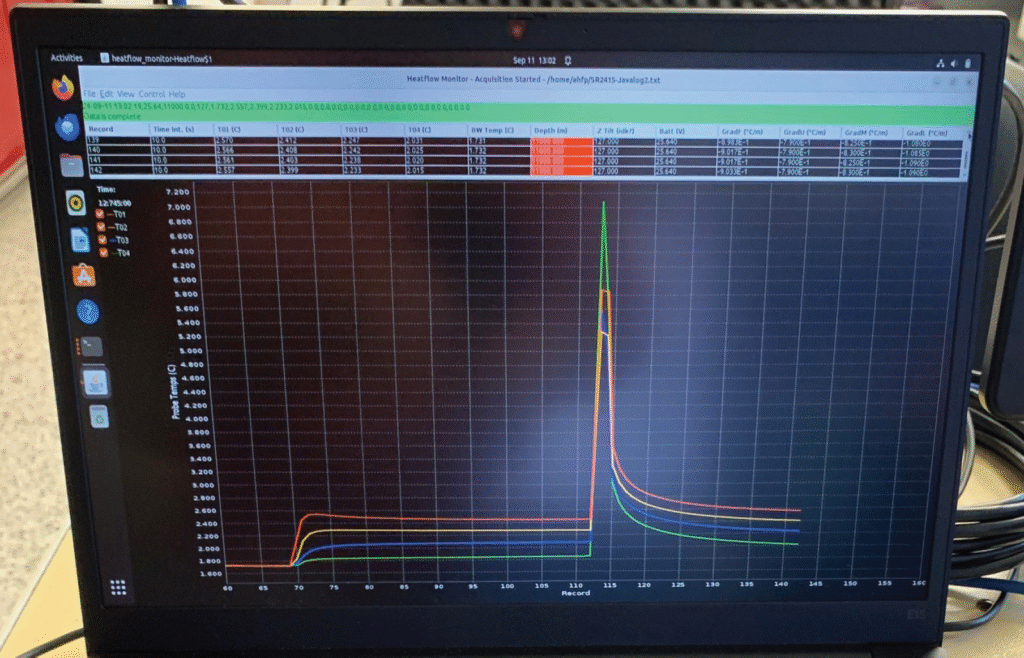Open the Terminal dock icon

click(91, 347)
